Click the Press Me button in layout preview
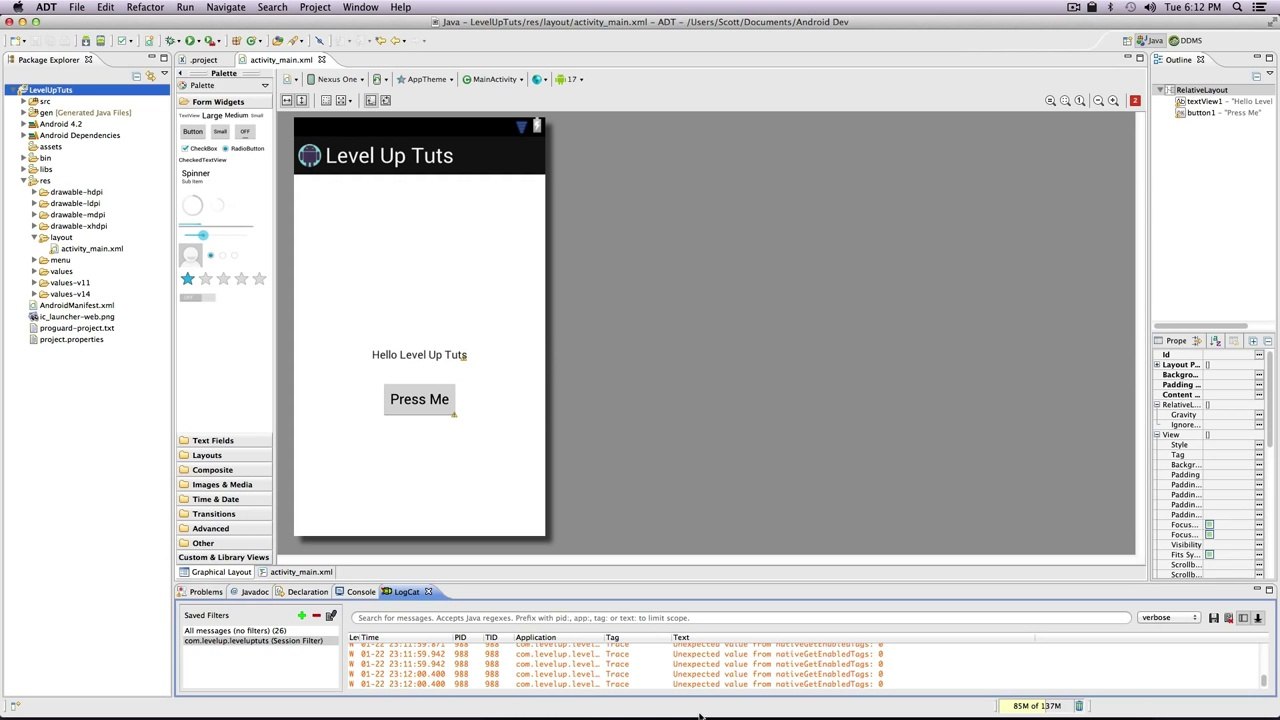This screenshot has height=720, width=1280. click(419, 400)
